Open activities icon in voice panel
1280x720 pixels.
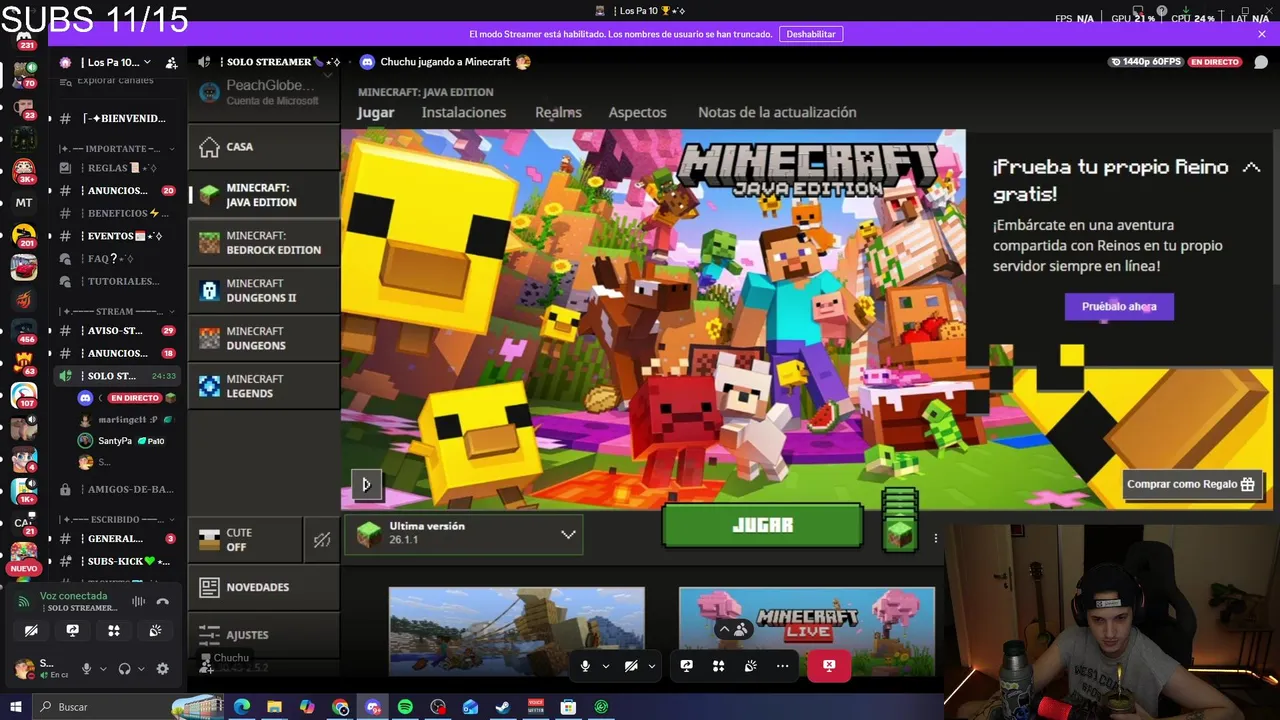click(x=114, y=630)
